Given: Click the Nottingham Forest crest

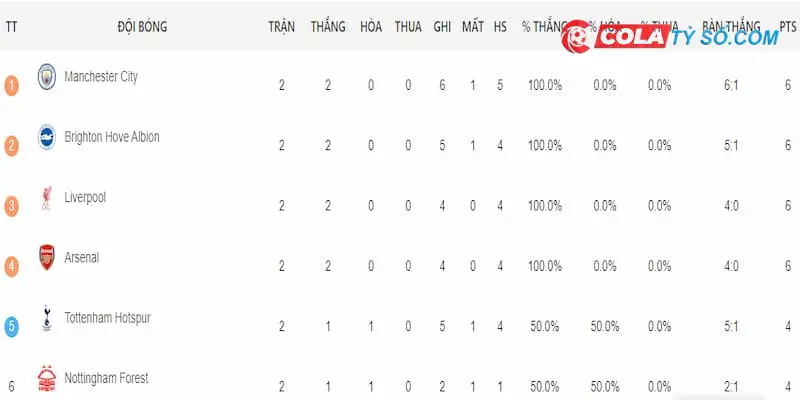Looking at the screenshot, I should (47, 379).
